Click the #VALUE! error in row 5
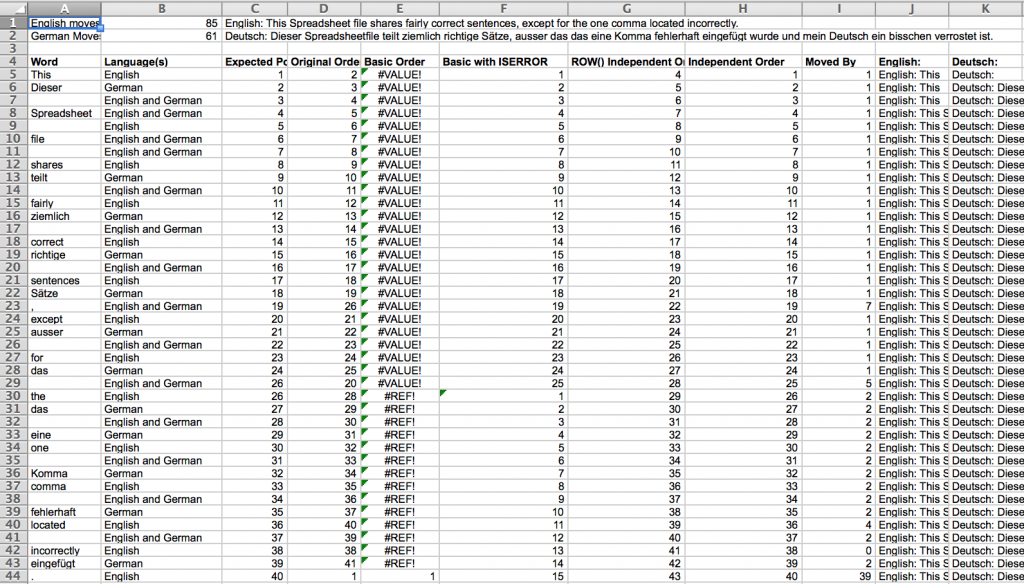Image resolution: width=1024 pixels, height=584 pixels. [400, 74]
